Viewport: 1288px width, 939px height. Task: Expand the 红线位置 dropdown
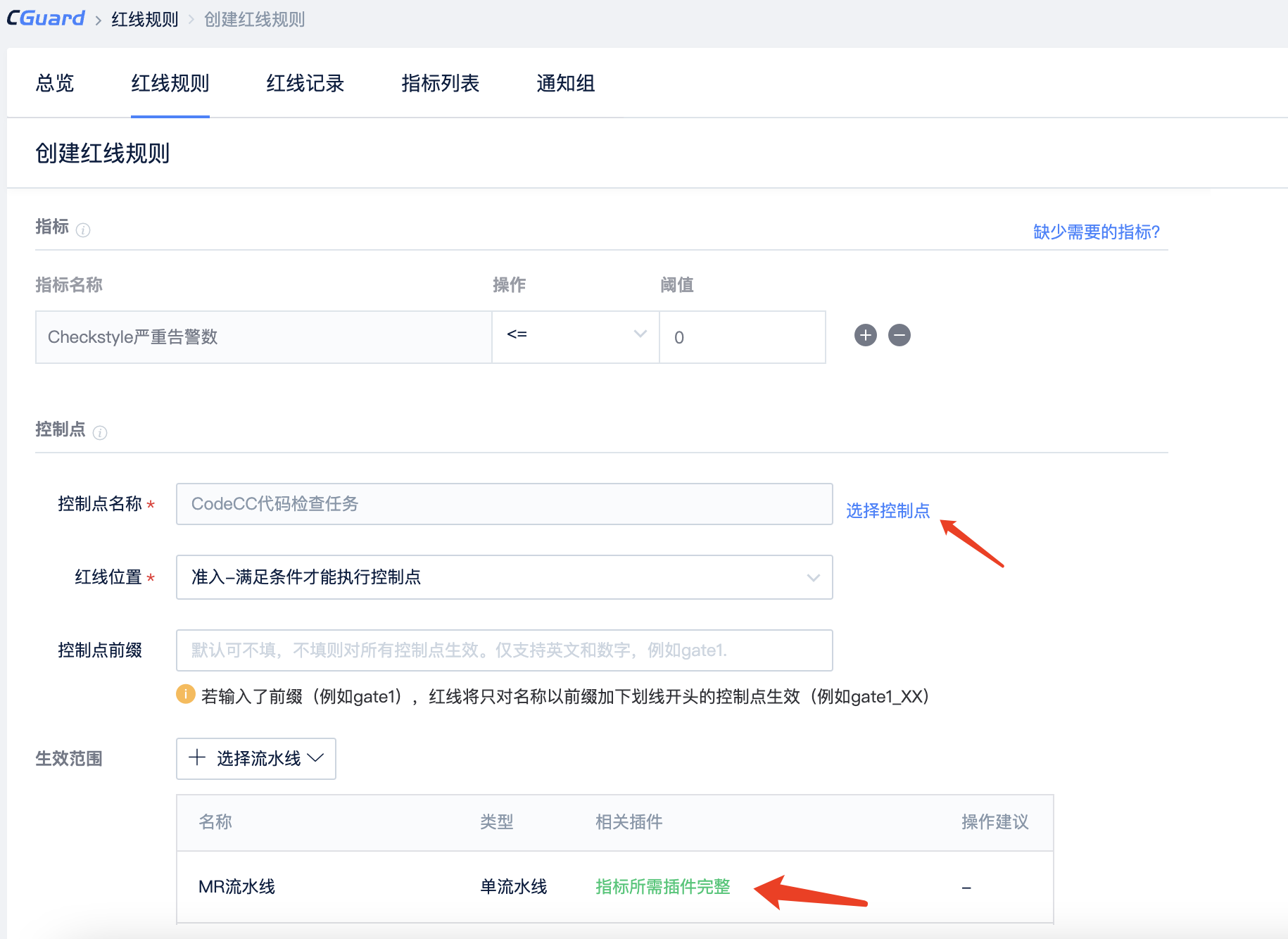pyautogui.click(x=505, y=577)
